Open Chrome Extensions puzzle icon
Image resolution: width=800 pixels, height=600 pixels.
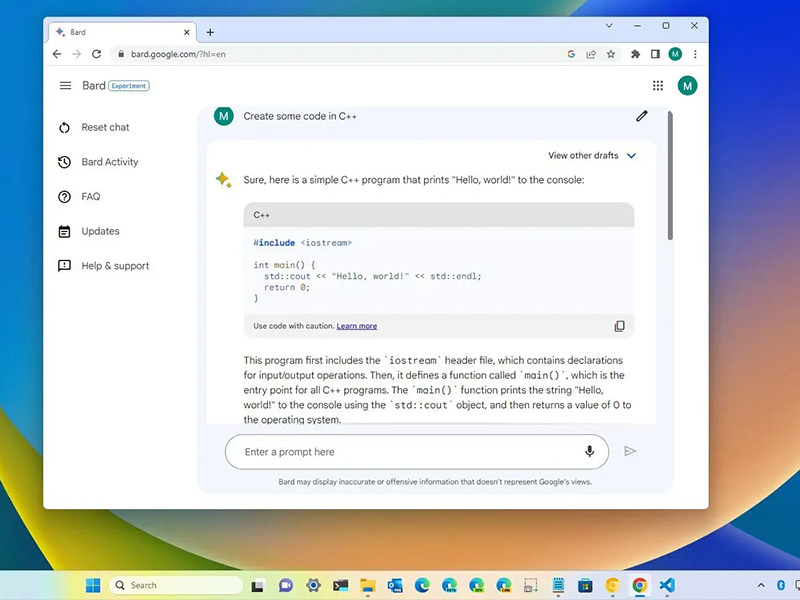[635, 54]
